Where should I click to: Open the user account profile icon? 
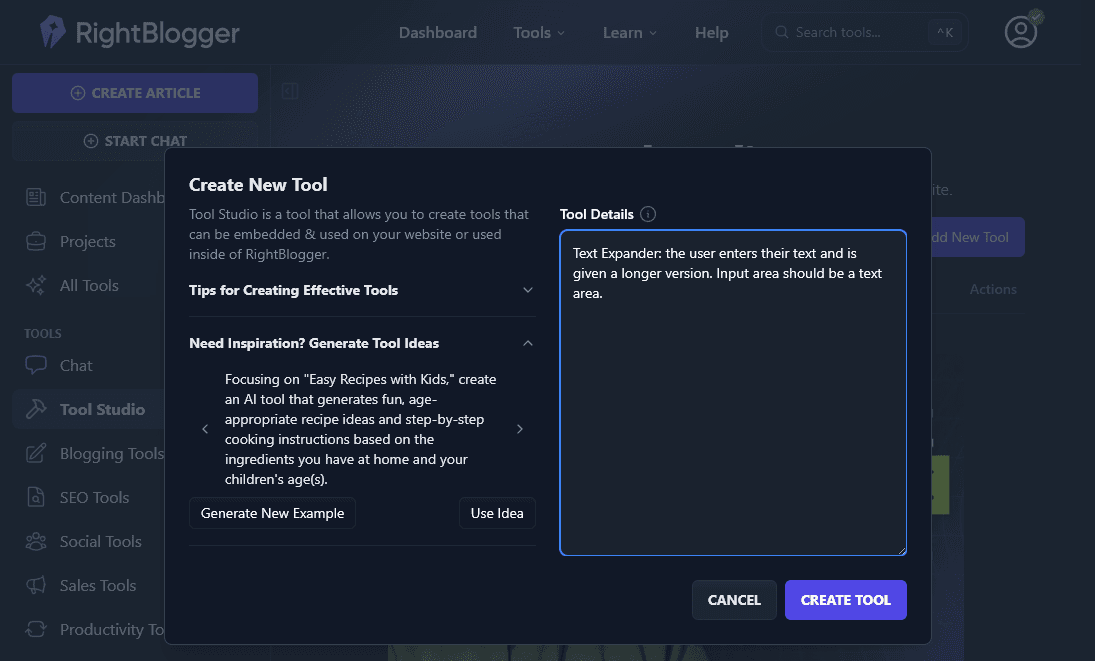click(1021, 32)
